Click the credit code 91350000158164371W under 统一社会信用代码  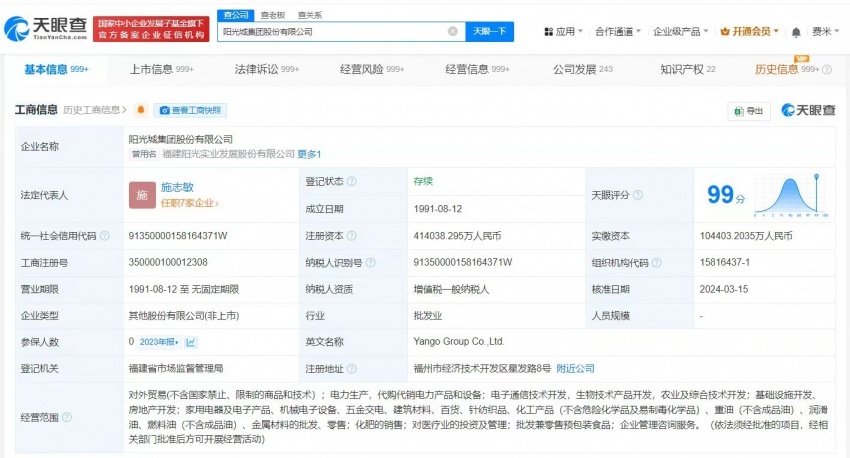[x=178, y=236]
